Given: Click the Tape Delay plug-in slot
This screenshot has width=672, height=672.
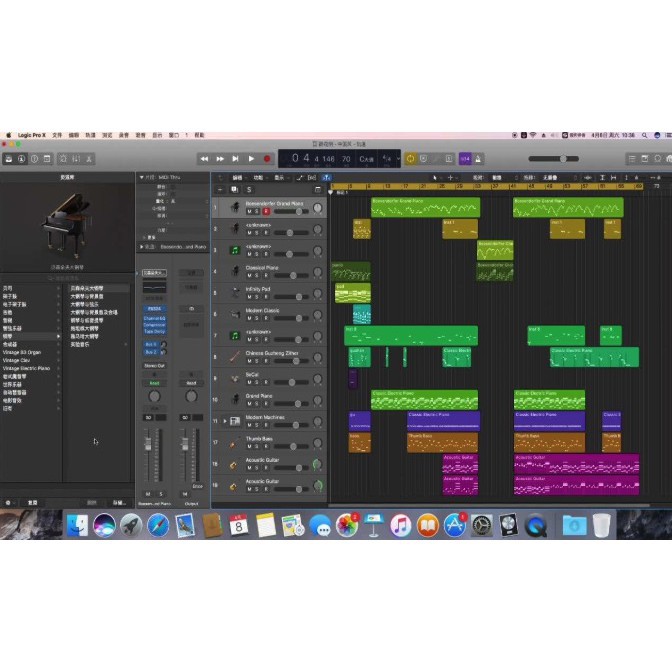Looking at the screenshot, I should click(154, 331).
